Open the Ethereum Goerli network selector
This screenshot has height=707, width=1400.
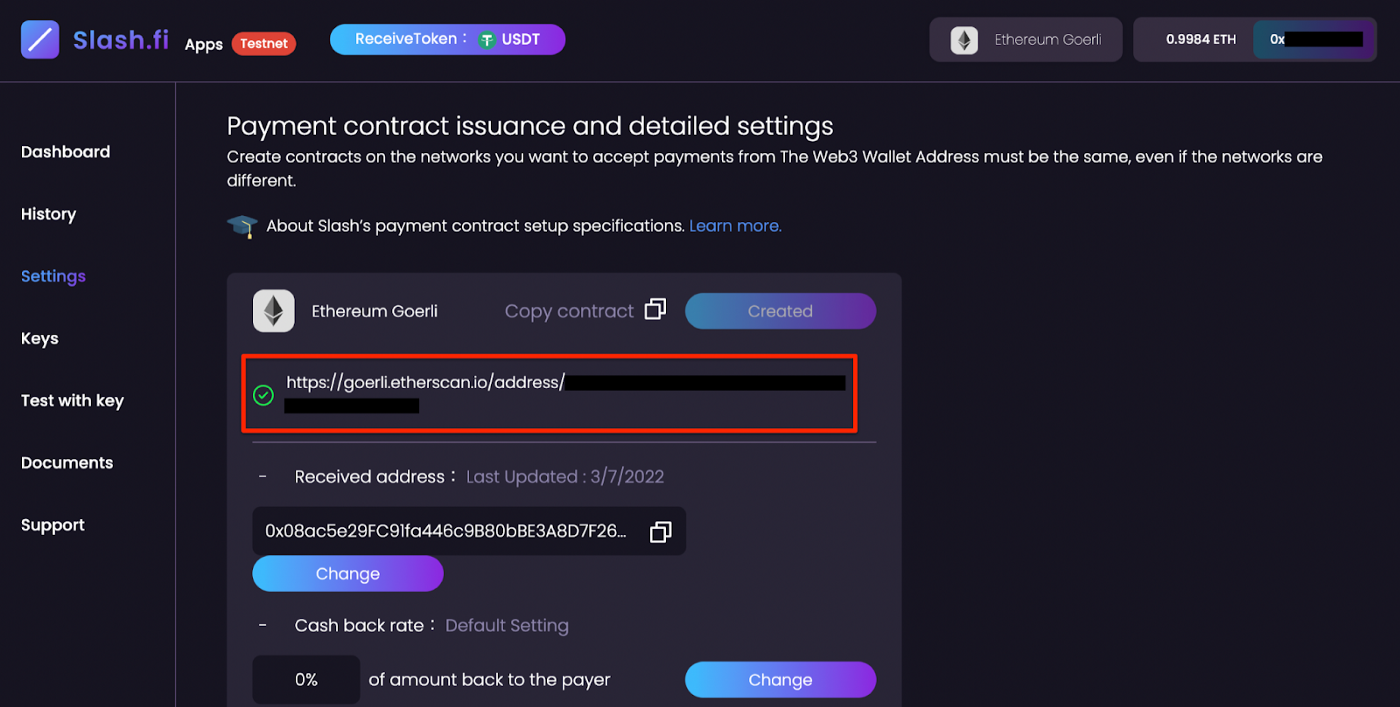1025,39
